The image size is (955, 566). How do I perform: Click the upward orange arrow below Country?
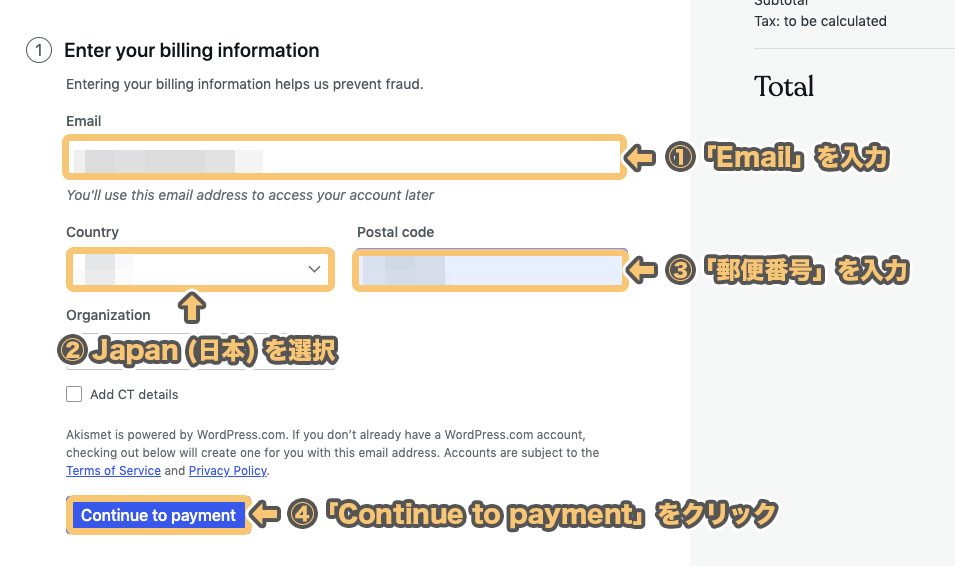pyautogui.click(x=190, y=307)
